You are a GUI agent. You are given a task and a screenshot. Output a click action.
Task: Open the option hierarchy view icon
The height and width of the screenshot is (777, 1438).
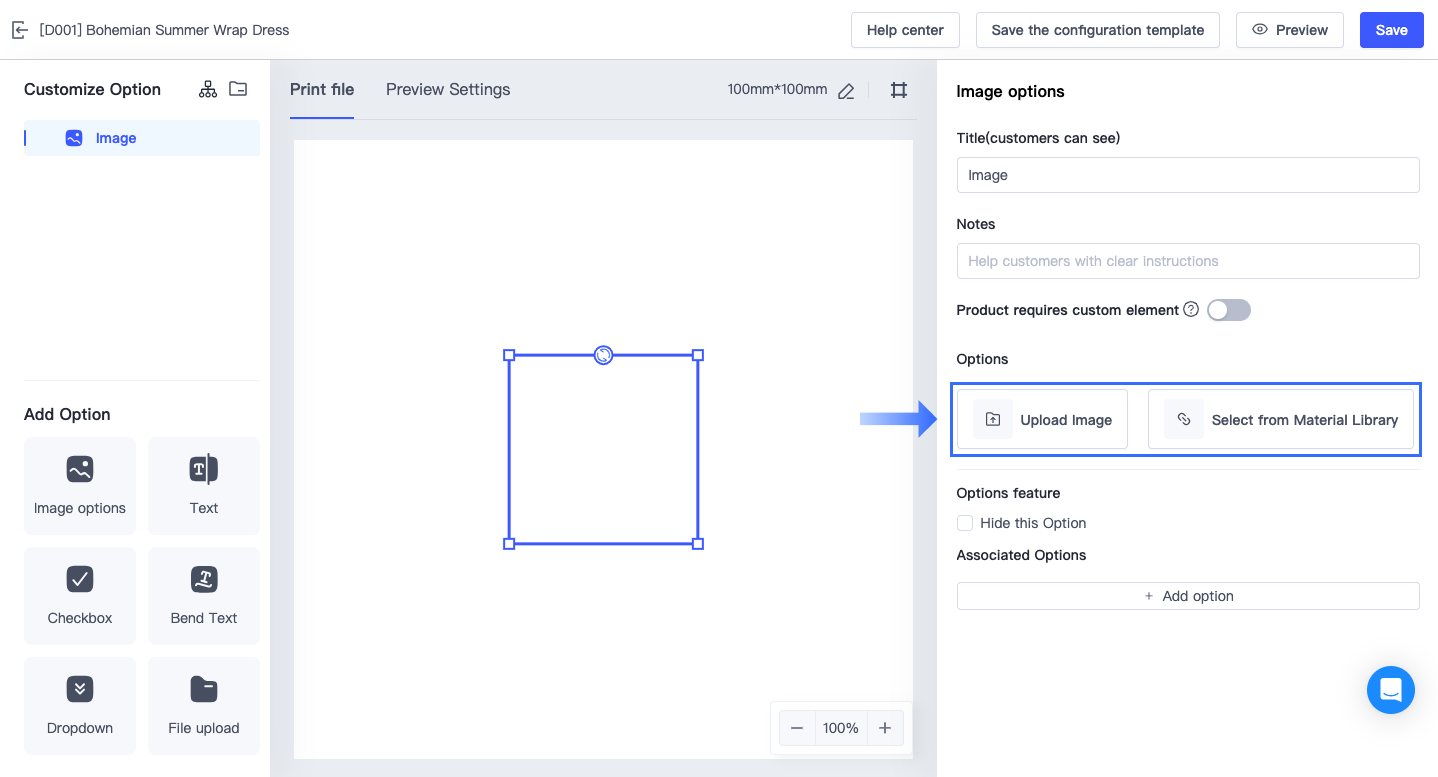pyautogui.click(x=207, y=89)
